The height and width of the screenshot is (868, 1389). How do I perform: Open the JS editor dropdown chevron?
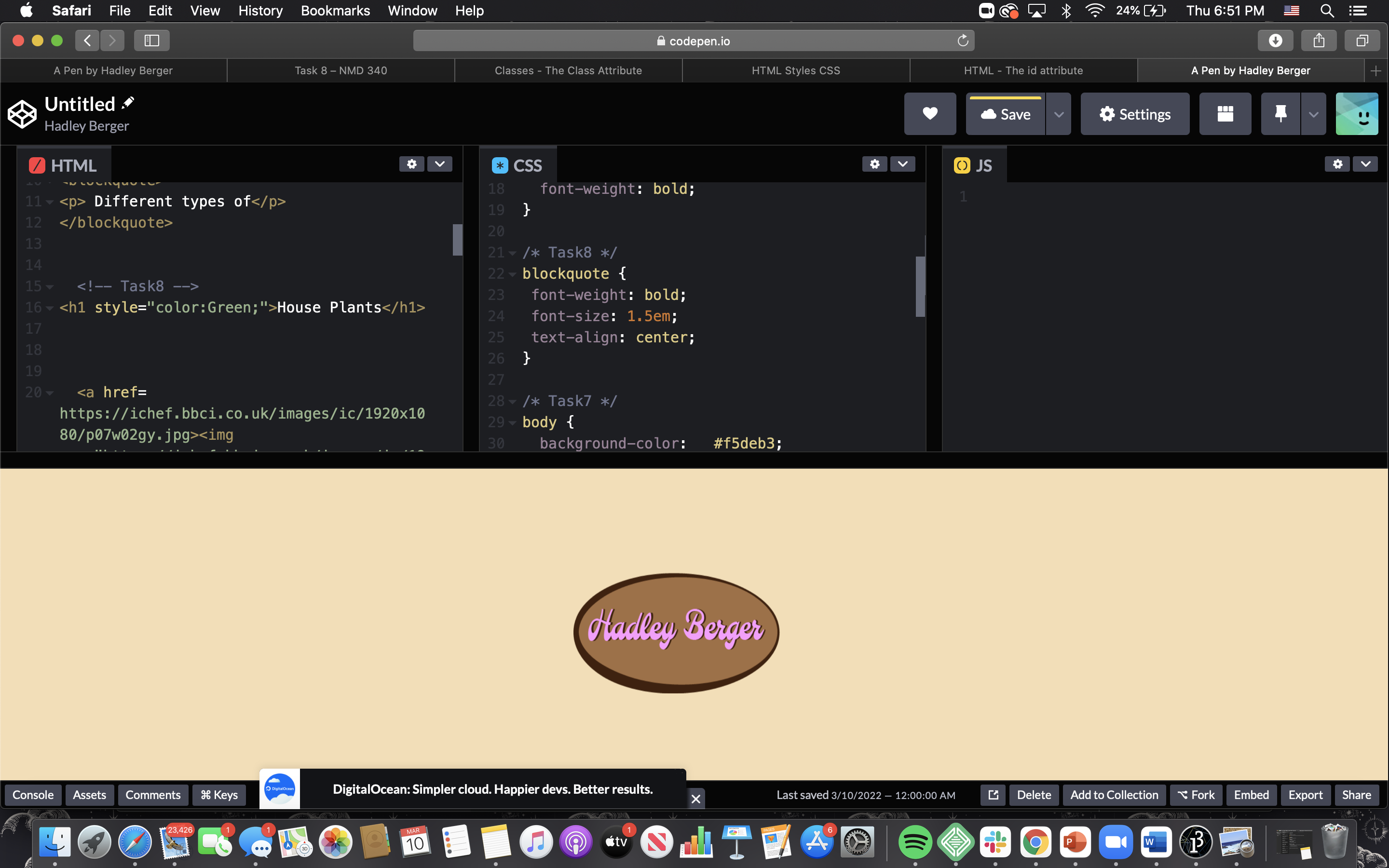point(1365,164)
